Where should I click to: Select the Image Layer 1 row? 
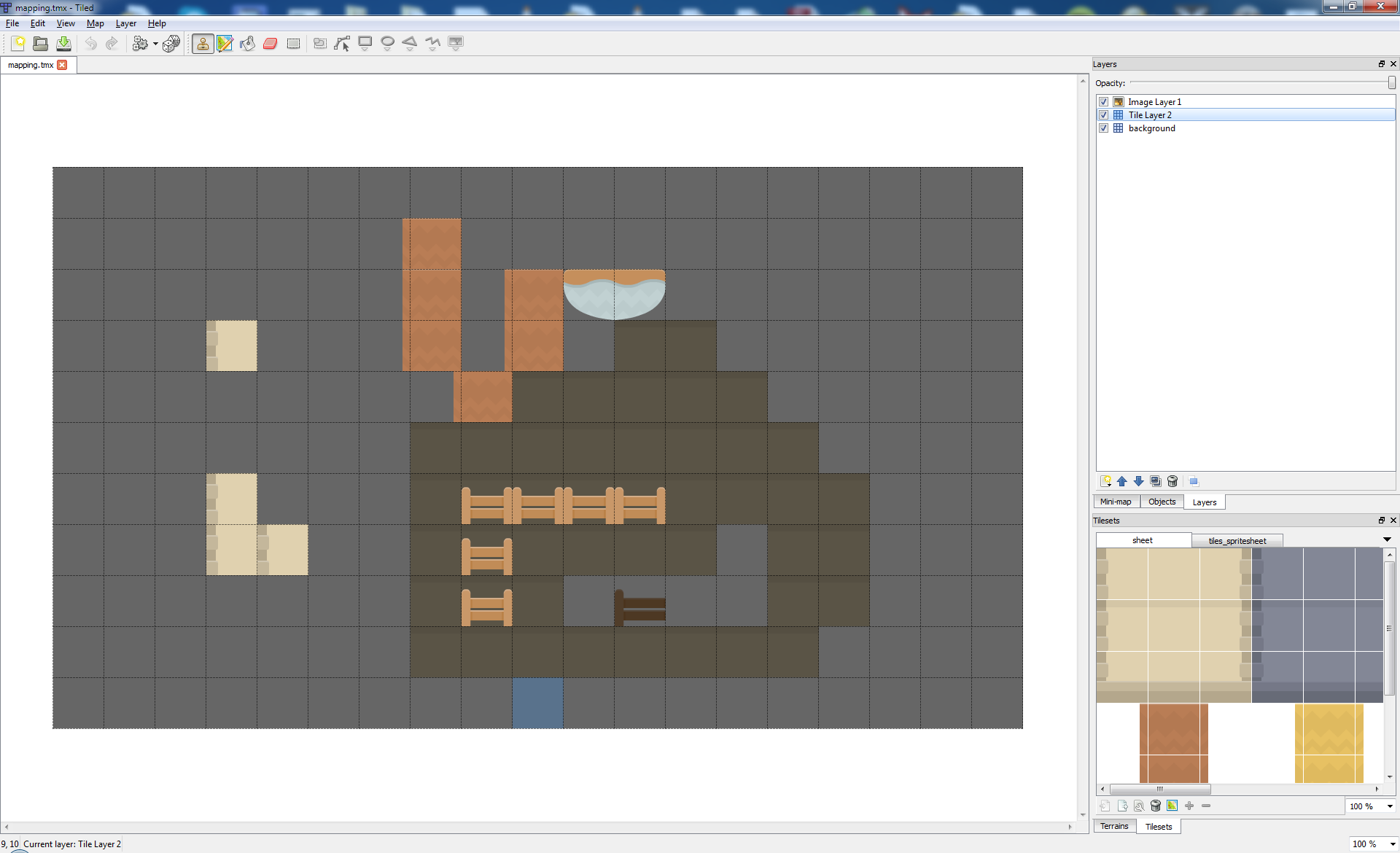1246,102
